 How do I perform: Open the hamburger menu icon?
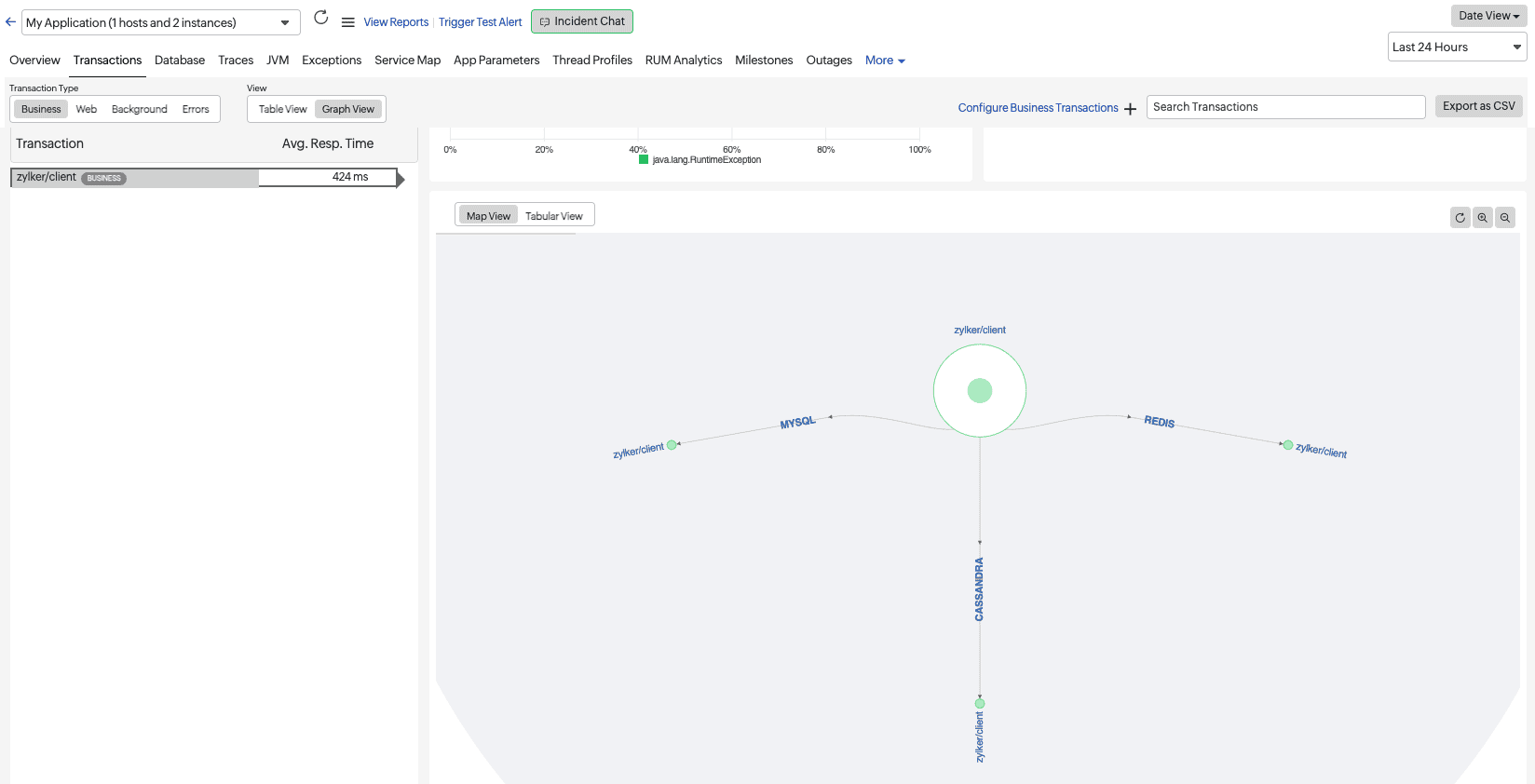click(x=347, y=22)
